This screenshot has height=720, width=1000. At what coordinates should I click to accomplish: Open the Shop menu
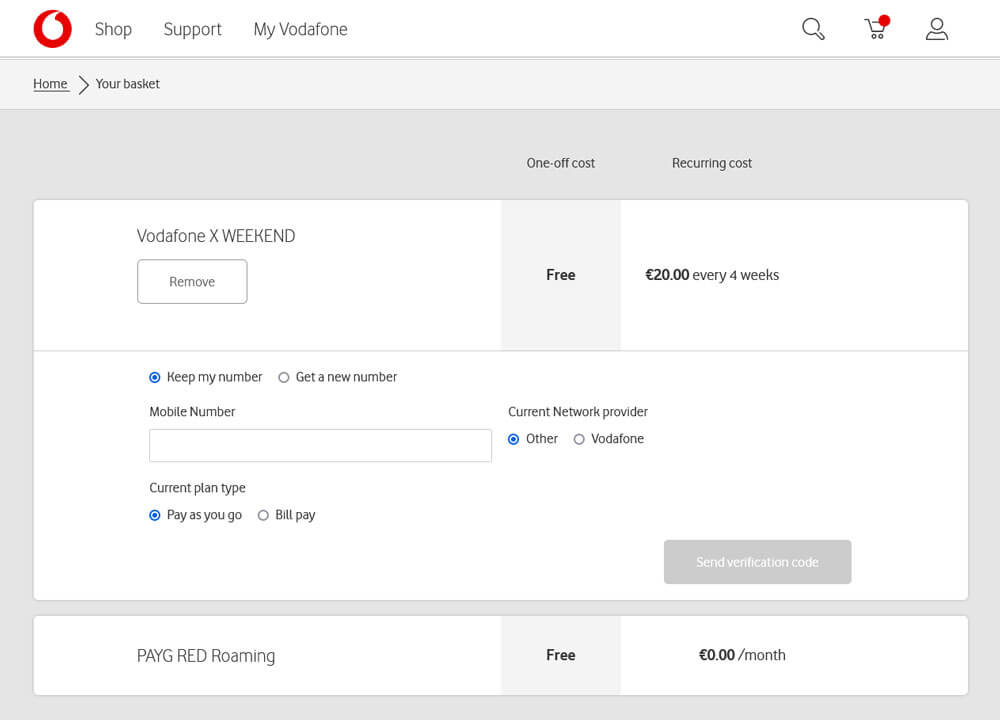[x=114, y=29]
